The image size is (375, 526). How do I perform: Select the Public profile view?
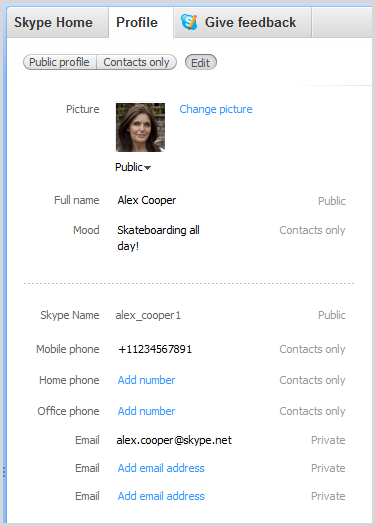click(60, 62)
